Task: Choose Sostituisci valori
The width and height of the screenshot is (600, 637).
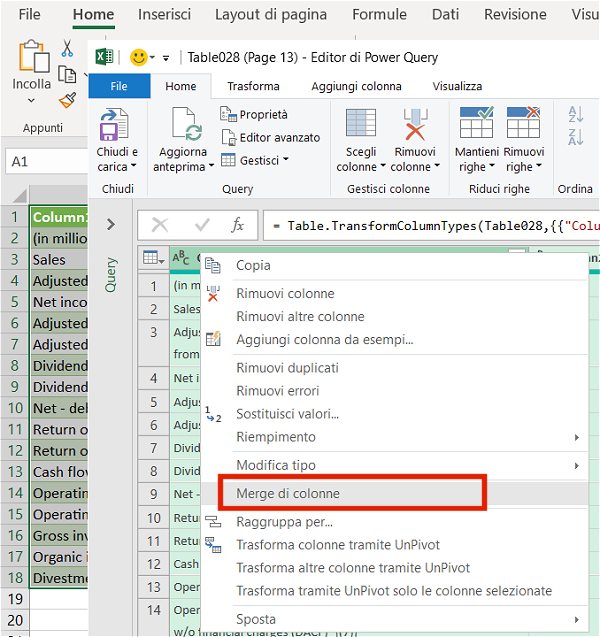Action: pyautogui.click(x=395, y=414)
